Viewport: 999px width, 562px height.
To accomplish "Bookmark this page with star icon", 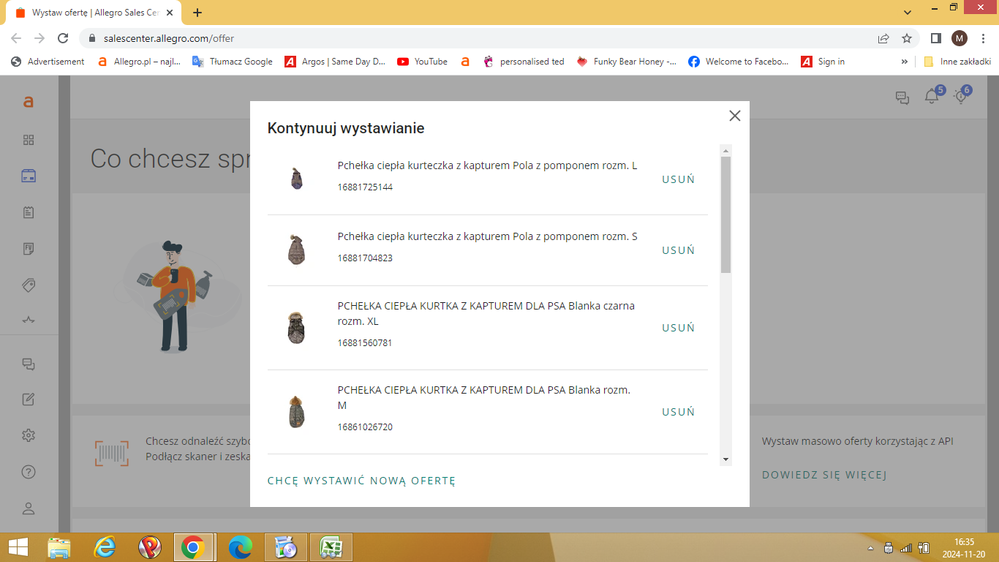I will (907, 38).
